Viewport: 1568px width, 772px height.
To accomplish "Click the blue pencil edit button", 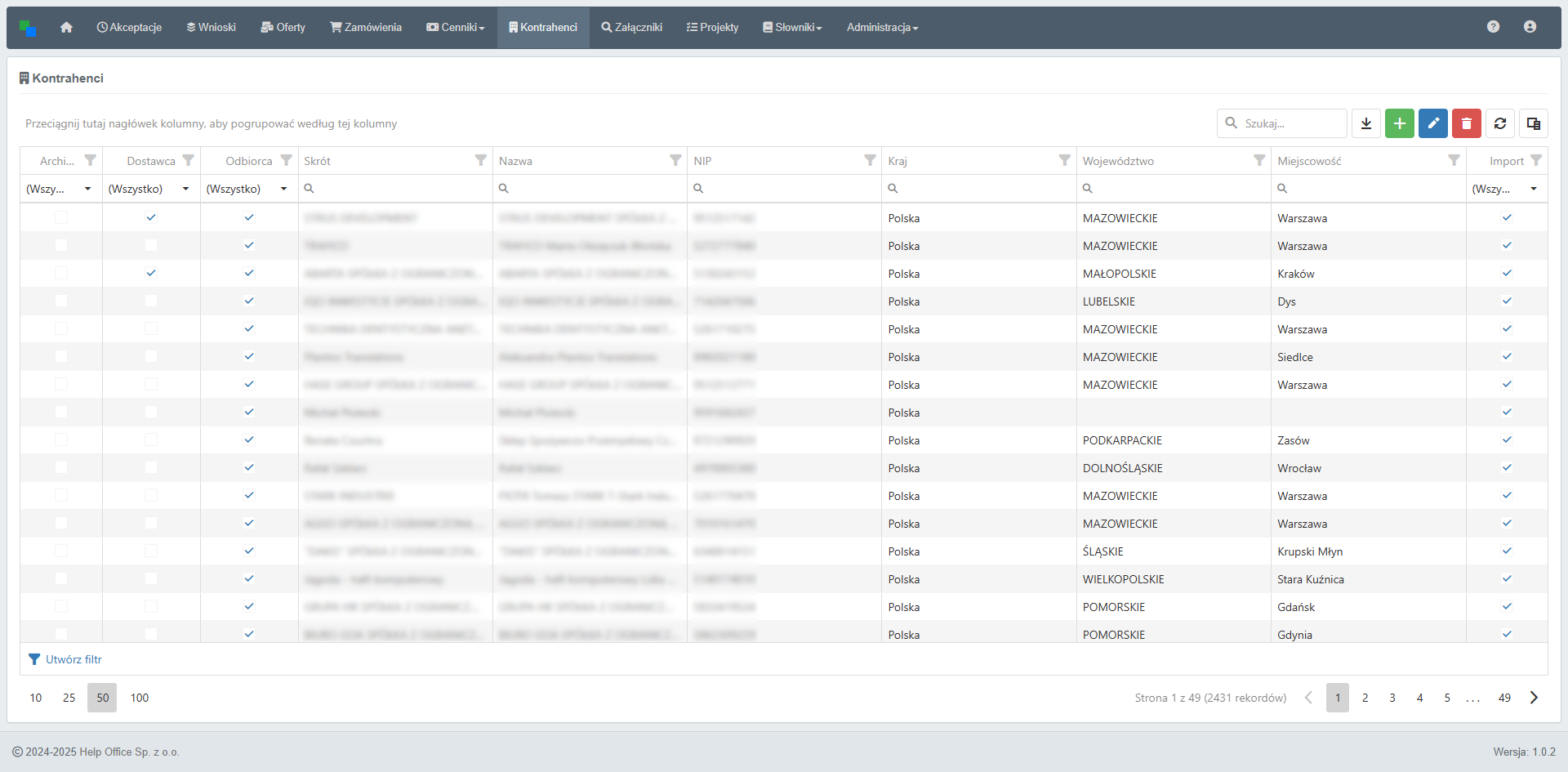I will tap(1432, 123).
